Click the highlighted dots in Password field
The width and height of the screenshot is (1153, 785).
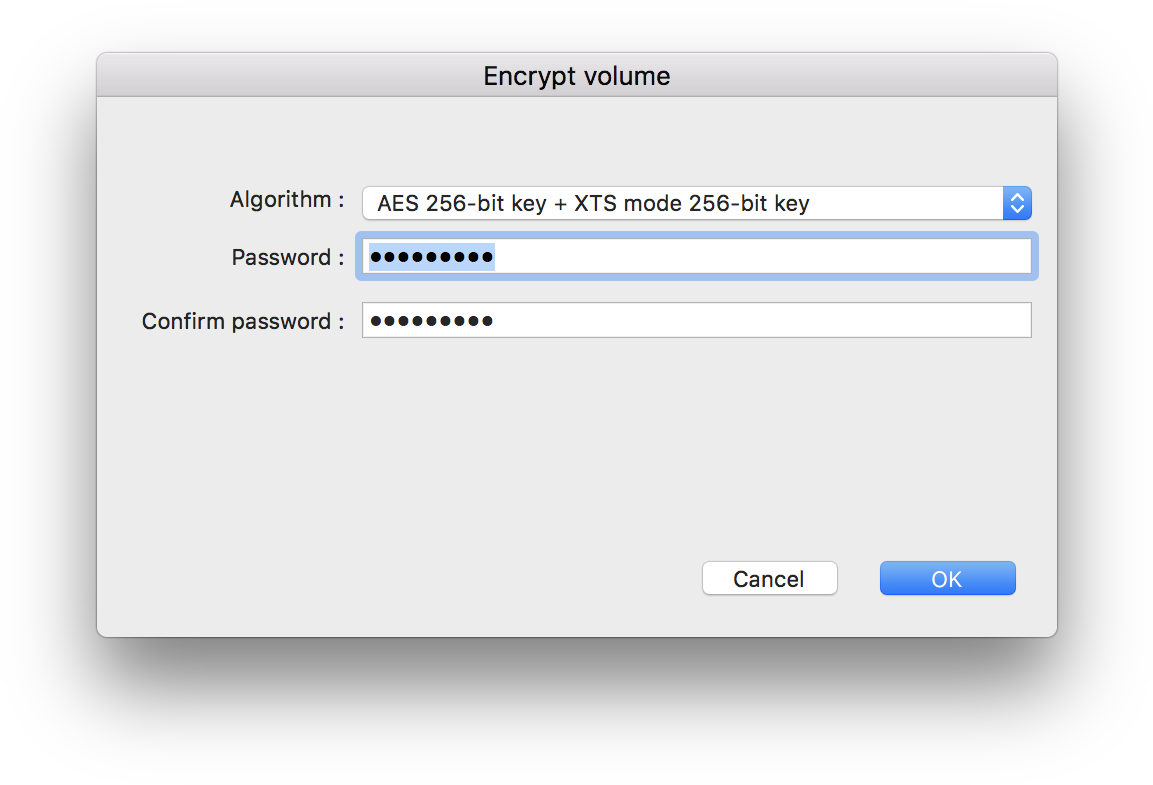point(432,257)
